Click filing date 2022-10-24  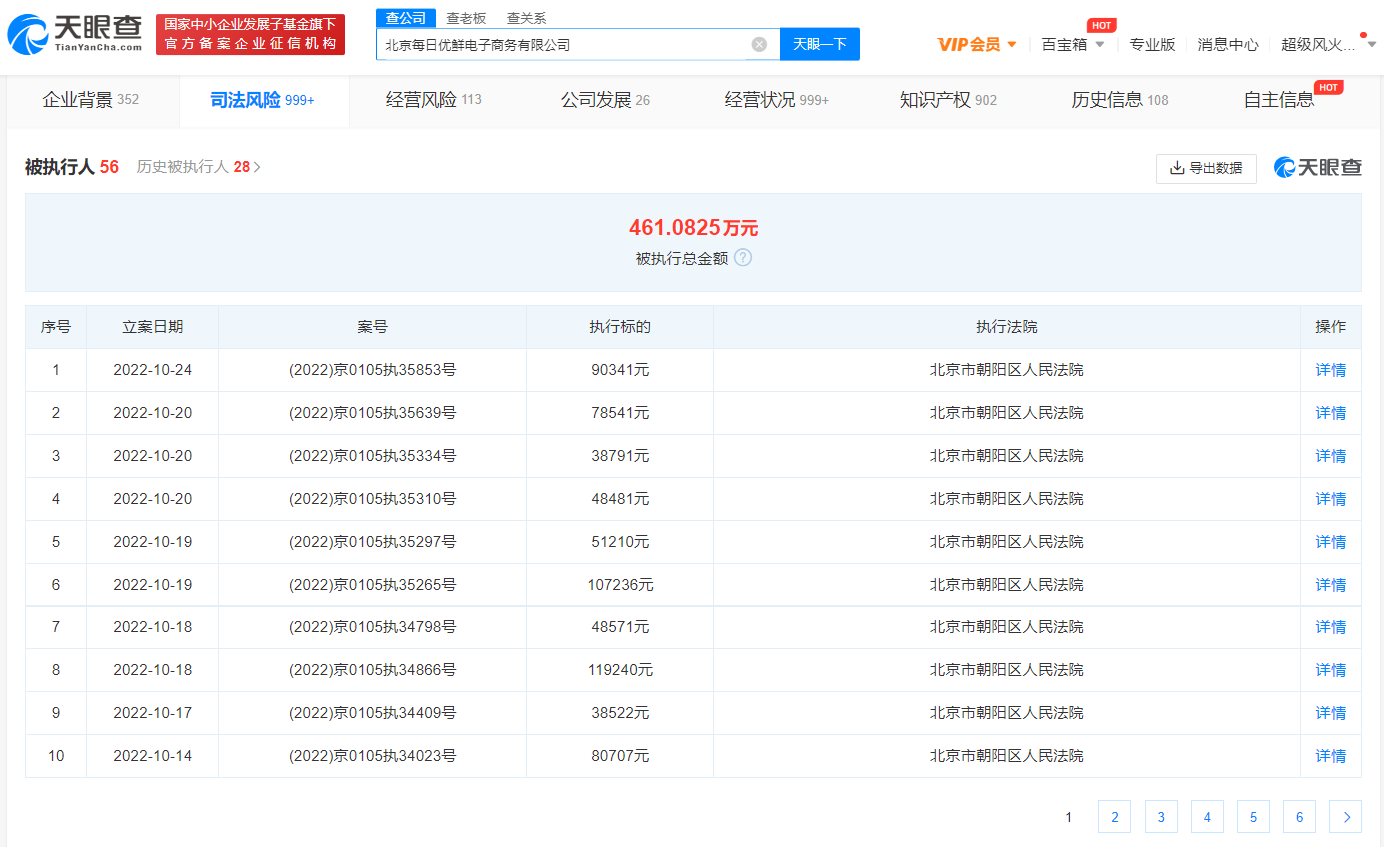click(x=152, y=370)
